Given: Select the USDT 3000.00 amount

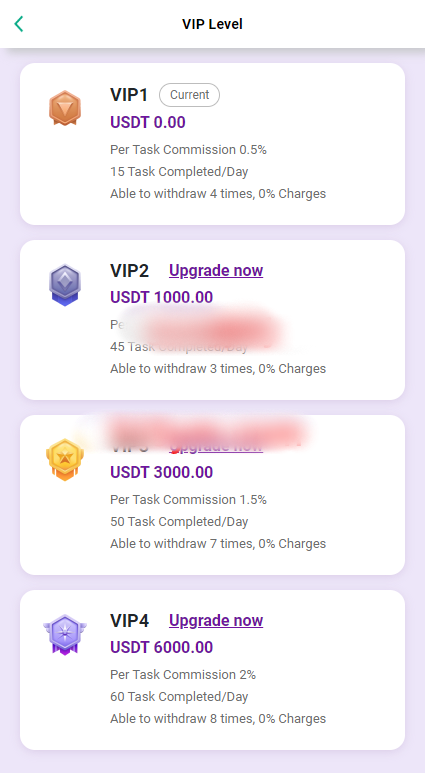Looking at the screenshot, I should (x=162, y=472).
